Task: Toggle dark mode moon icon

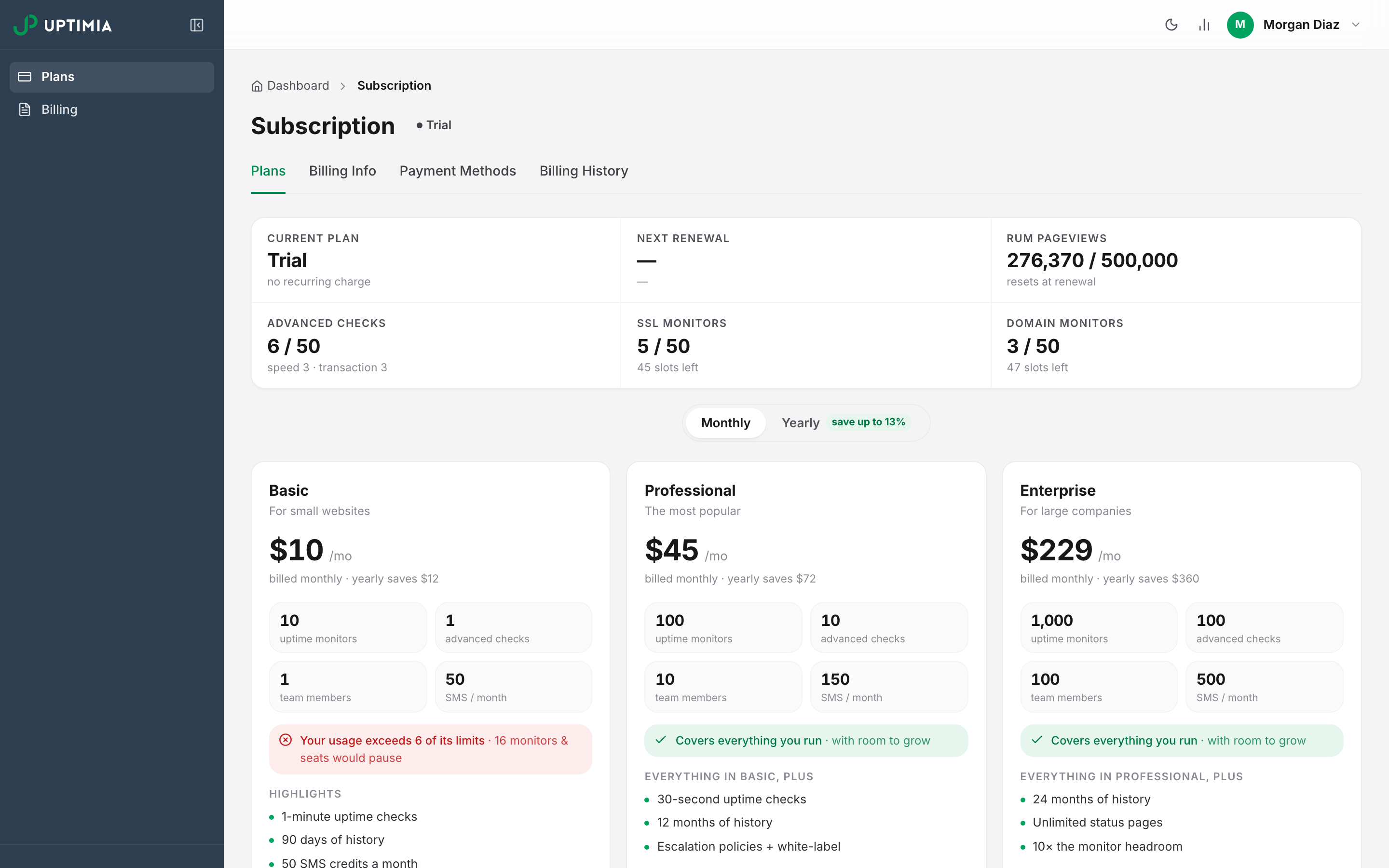Action: [x=1171, y=25]
